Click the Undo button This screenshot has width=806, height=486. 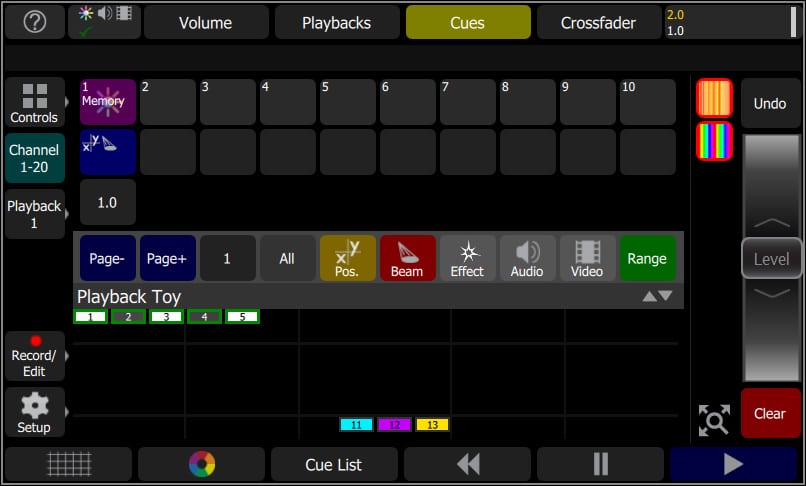click(x=770, y=103)
